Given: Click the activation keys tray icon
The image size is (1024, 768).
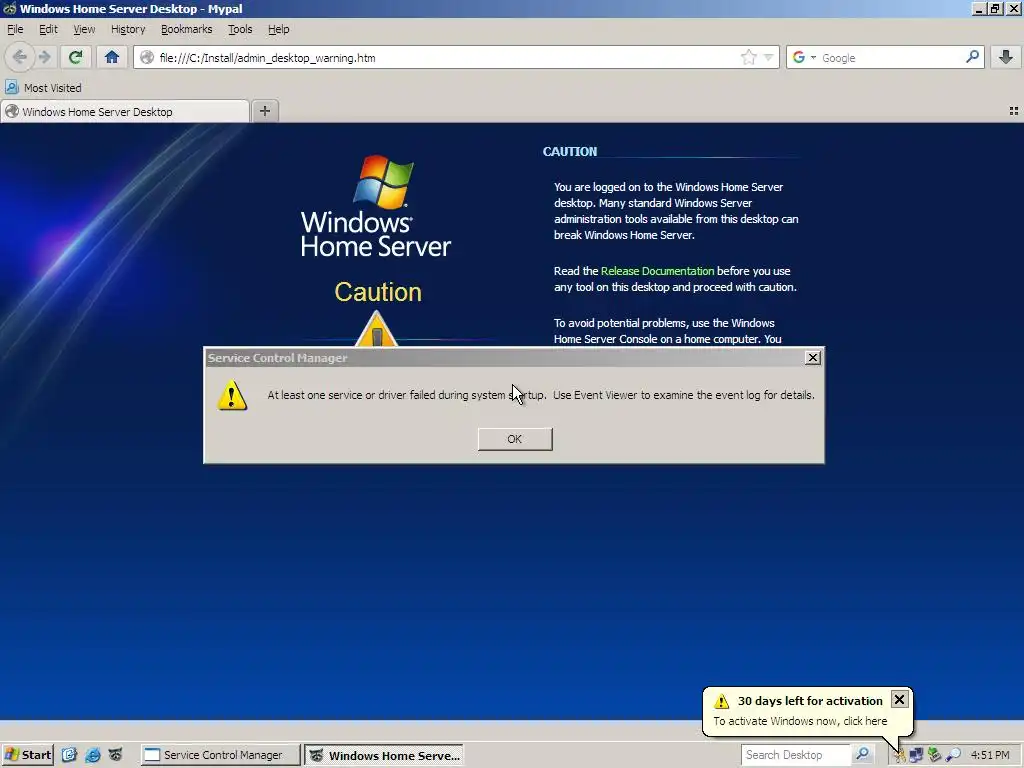Looking at the screenshot, I should coord(899,756).
